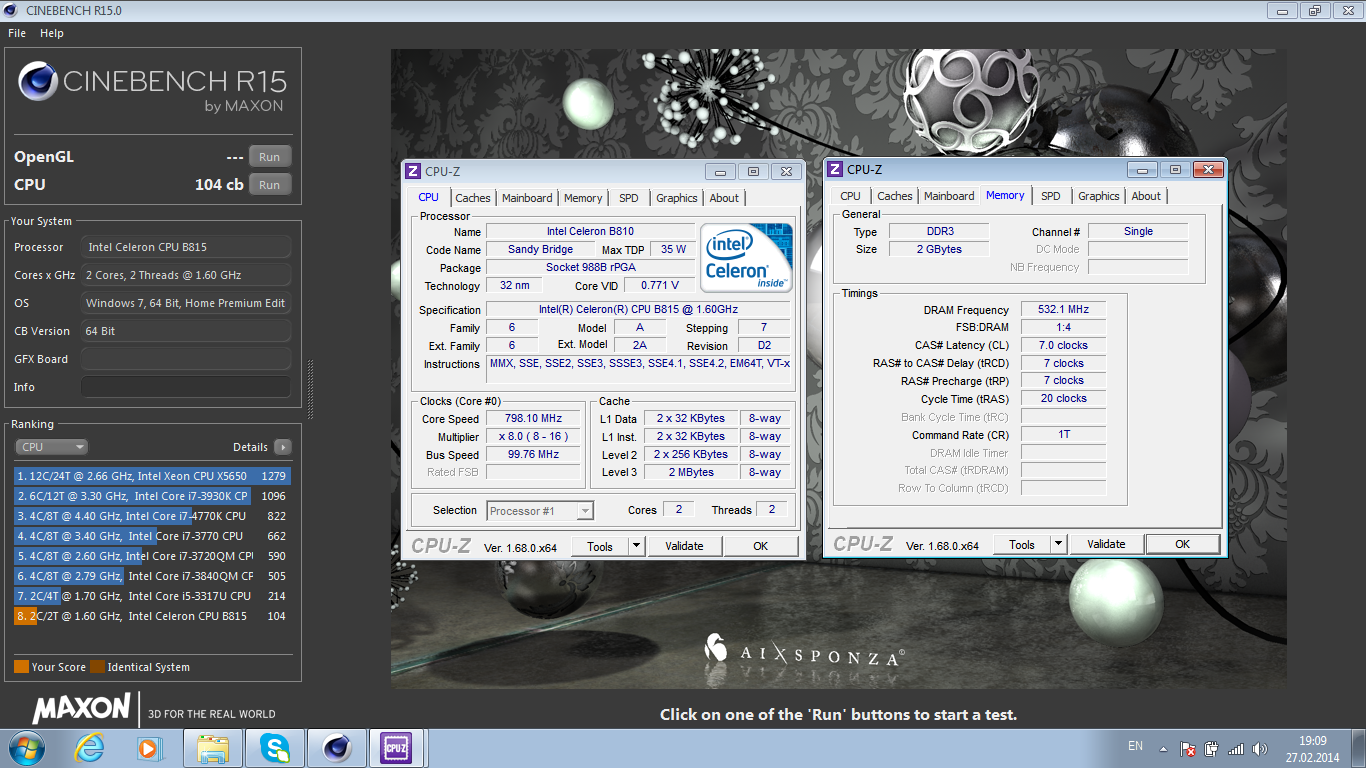Select ranking entry Core i5-3317U
1366x768 pixels.
[151, 596]
